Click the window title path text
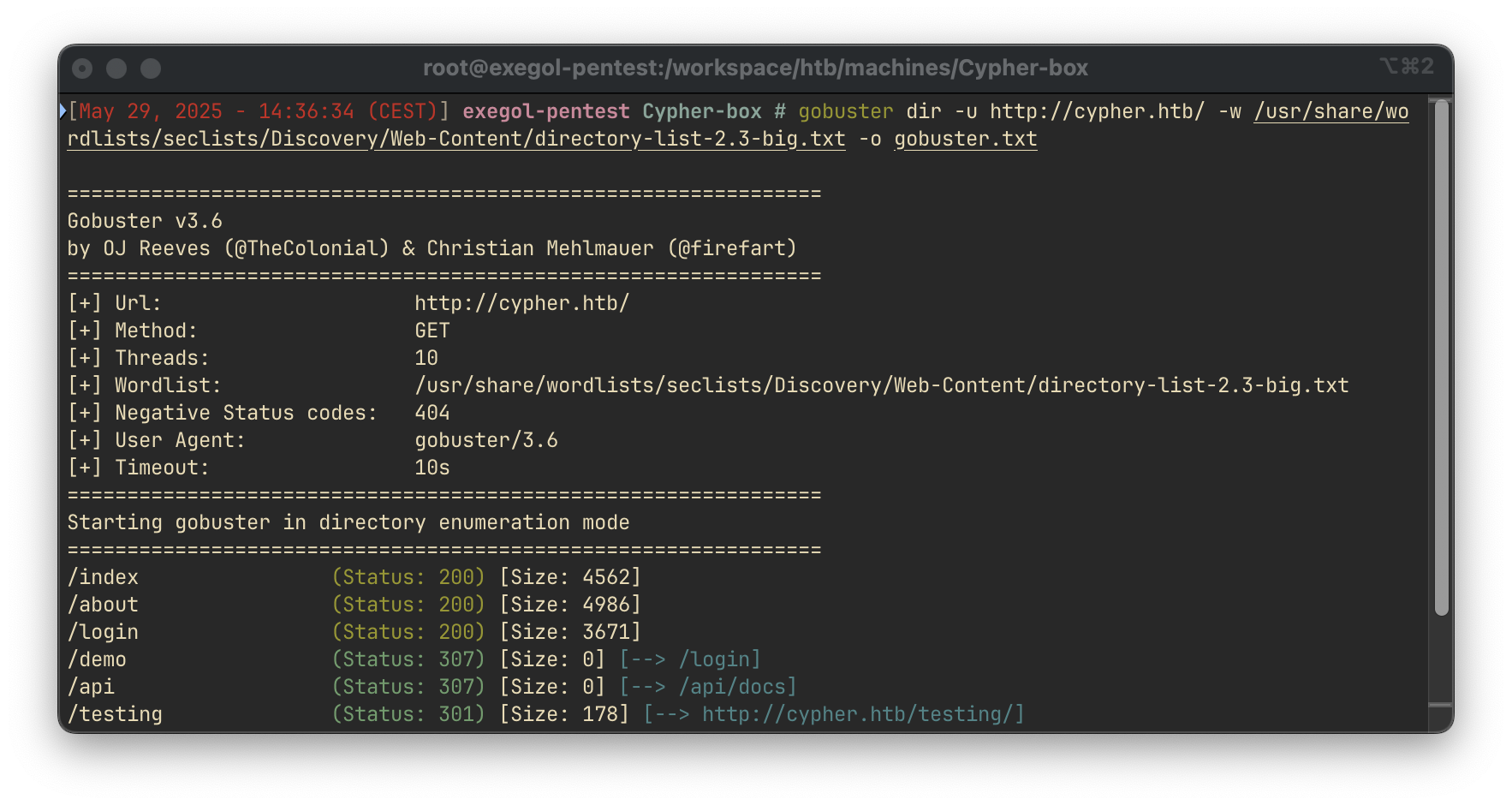This screenshot has width=1512, height=805. (755, 68)
